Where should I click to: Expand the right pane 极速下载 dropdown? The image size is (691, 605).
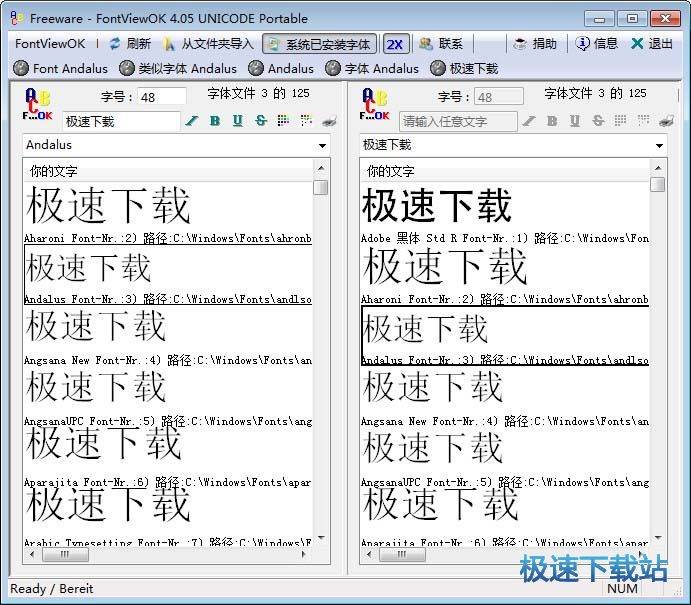click(657, 145)
